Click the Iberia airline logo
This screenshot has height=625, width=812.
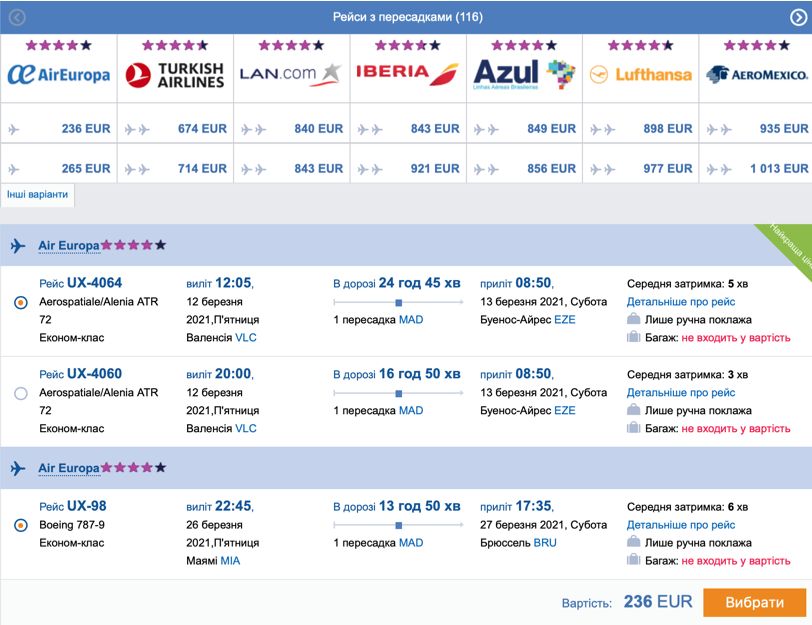407,73
